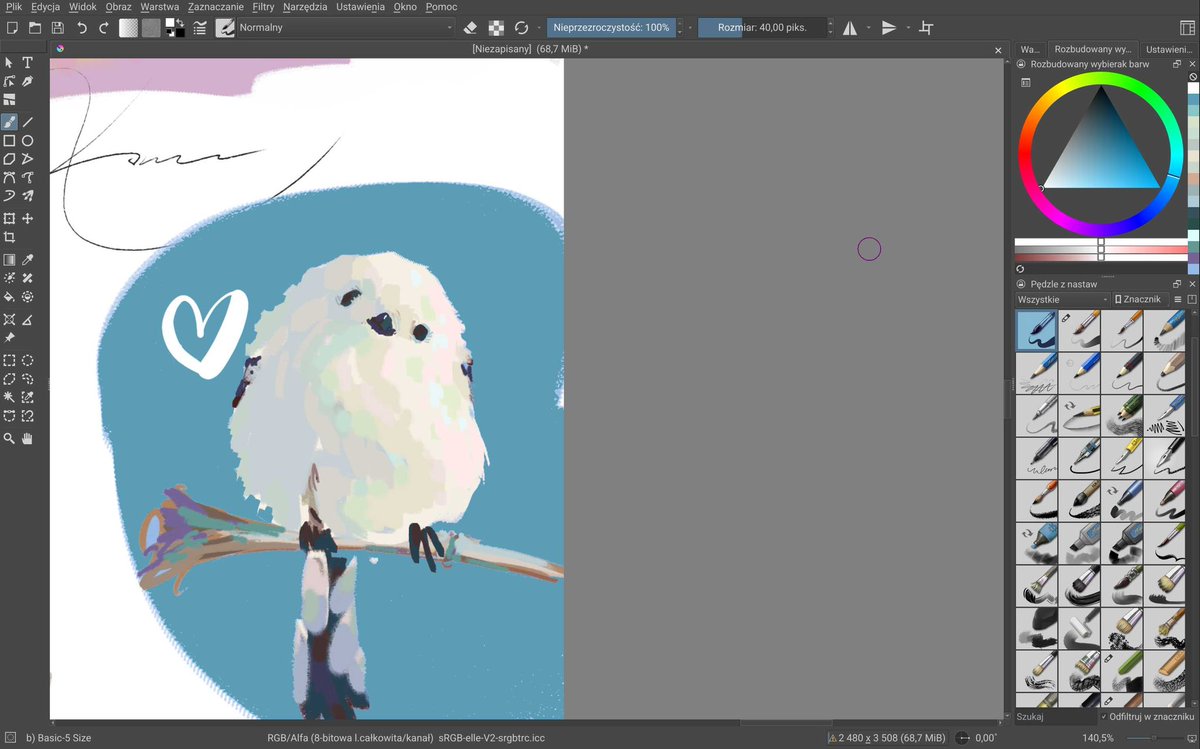Toggle vertical mirror tool

pos(888,28)
